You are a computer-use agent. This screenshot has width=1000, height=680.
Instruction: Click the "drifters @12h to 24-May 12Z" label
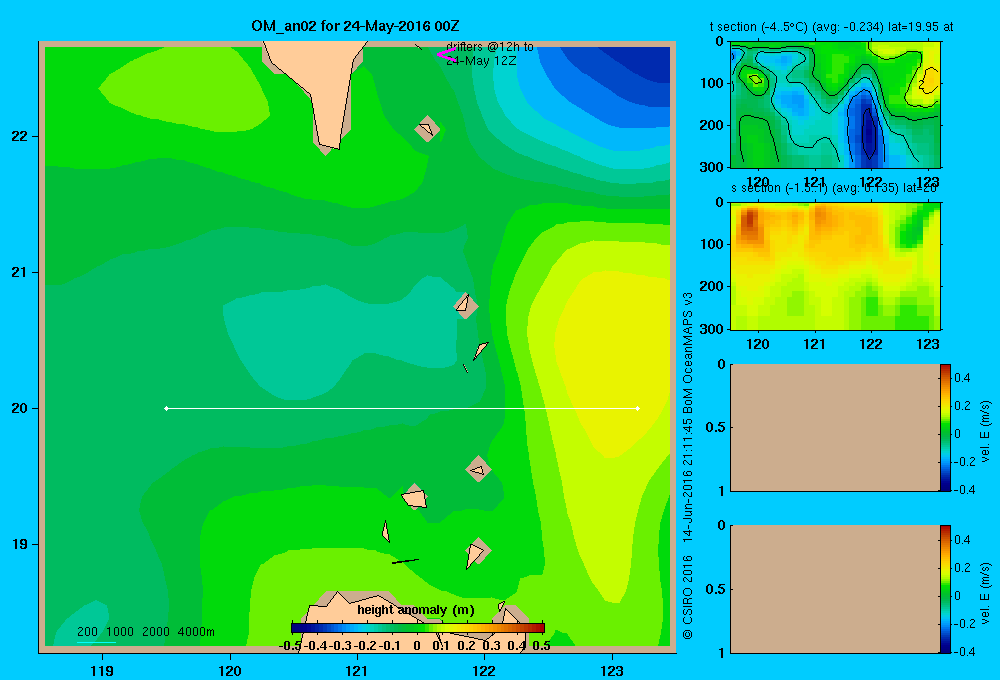pos(490,54)
